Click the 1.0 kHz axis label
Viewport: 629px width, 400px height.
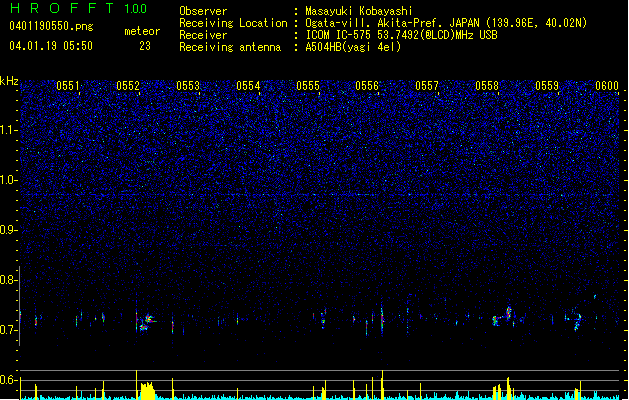coord(9,180)
